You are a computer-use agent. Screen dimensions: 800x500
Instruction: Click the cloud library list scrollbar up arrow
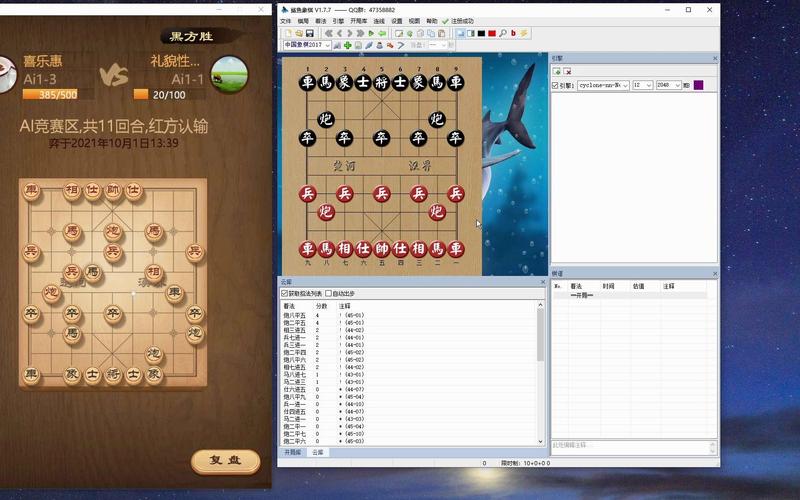(x=540, y=305)
